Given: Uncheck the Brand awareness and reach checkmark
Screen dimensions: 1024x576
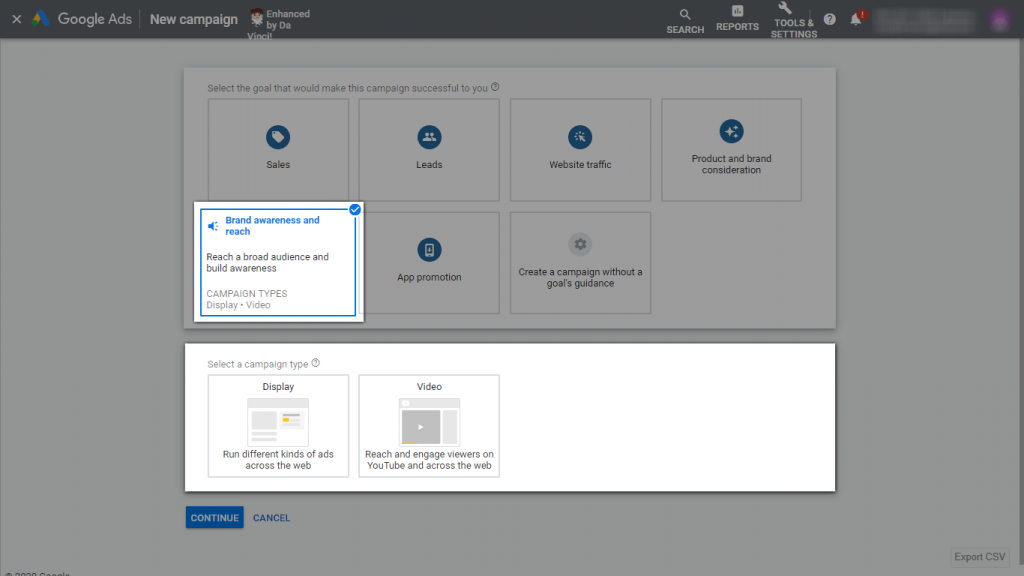Looking at the screenshot, I should click(355, 210).
